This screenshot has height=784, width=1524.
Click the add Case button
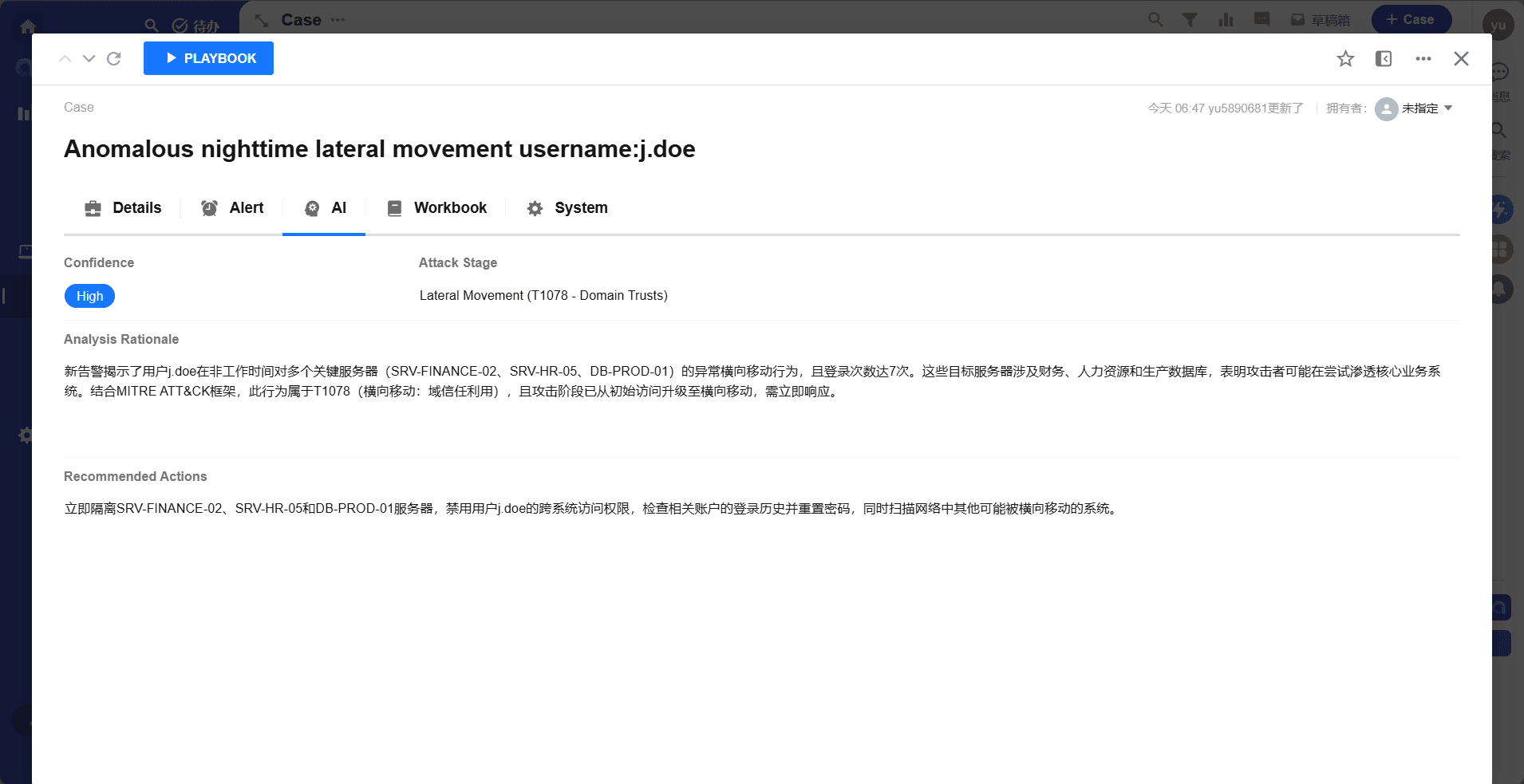[x=1411, y=19]
